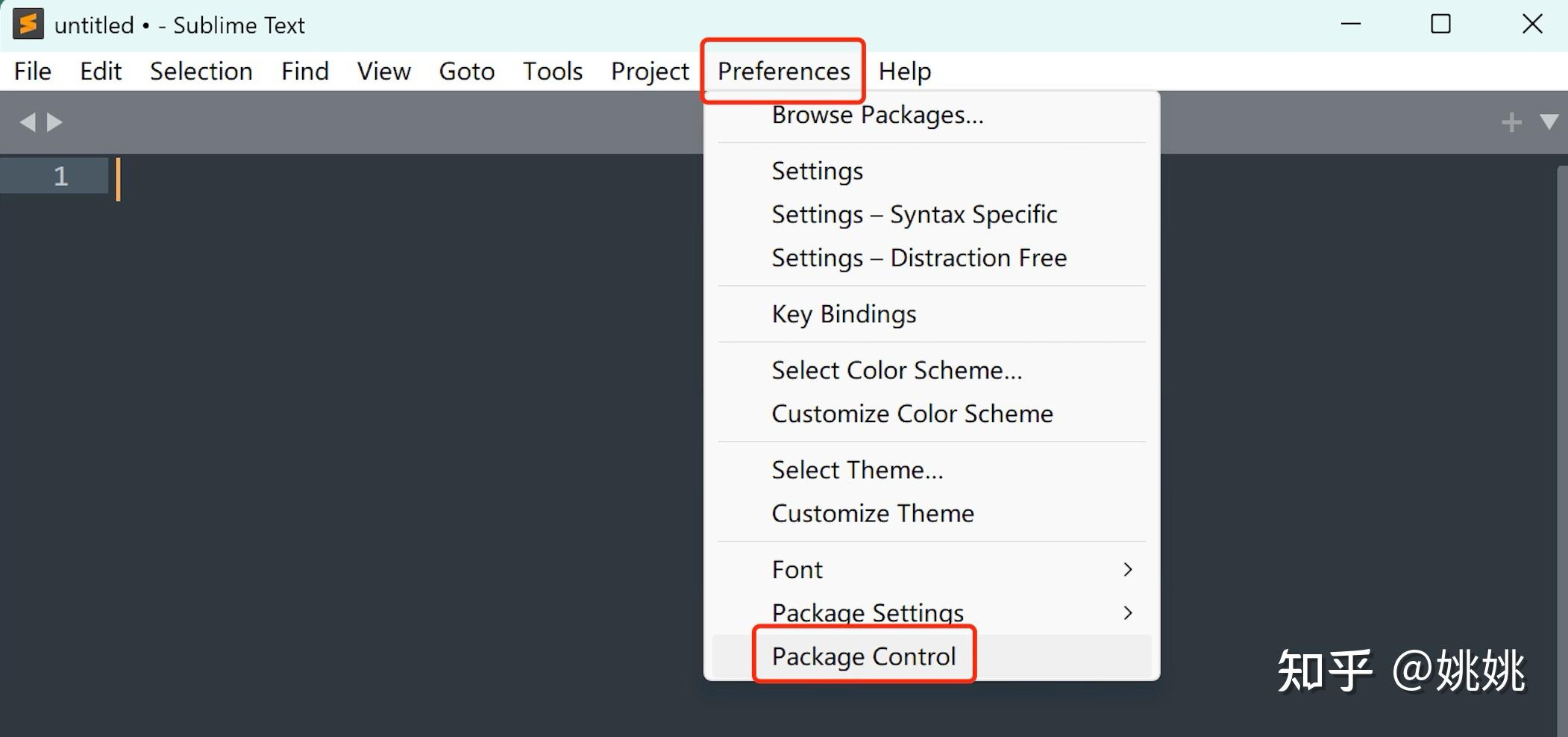Choose Settings – Distraction Free
Screen dimensions: 1568x737
[918, 257]
